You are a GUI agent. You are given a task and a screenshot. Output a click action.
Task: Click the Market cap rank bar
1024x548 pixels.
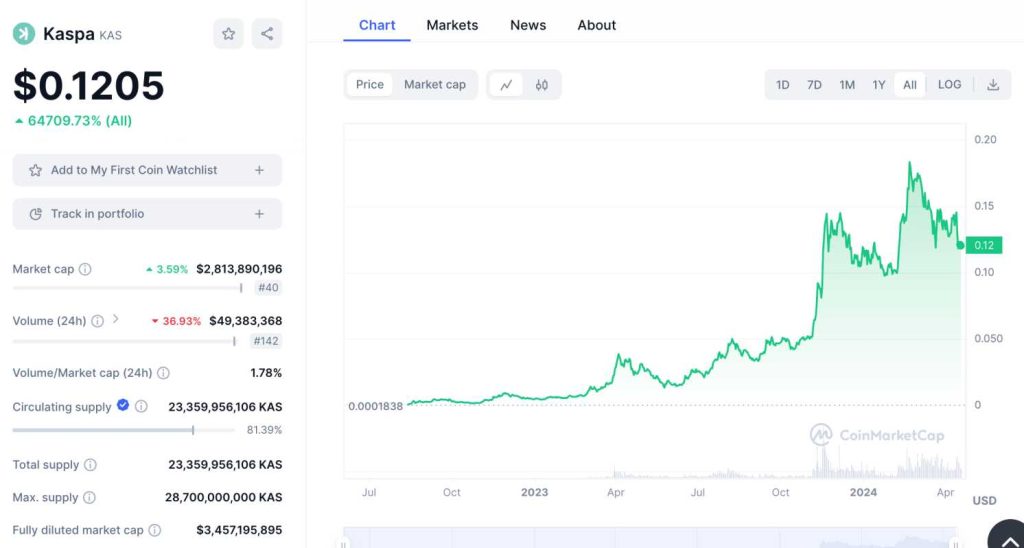coord(127,288)
